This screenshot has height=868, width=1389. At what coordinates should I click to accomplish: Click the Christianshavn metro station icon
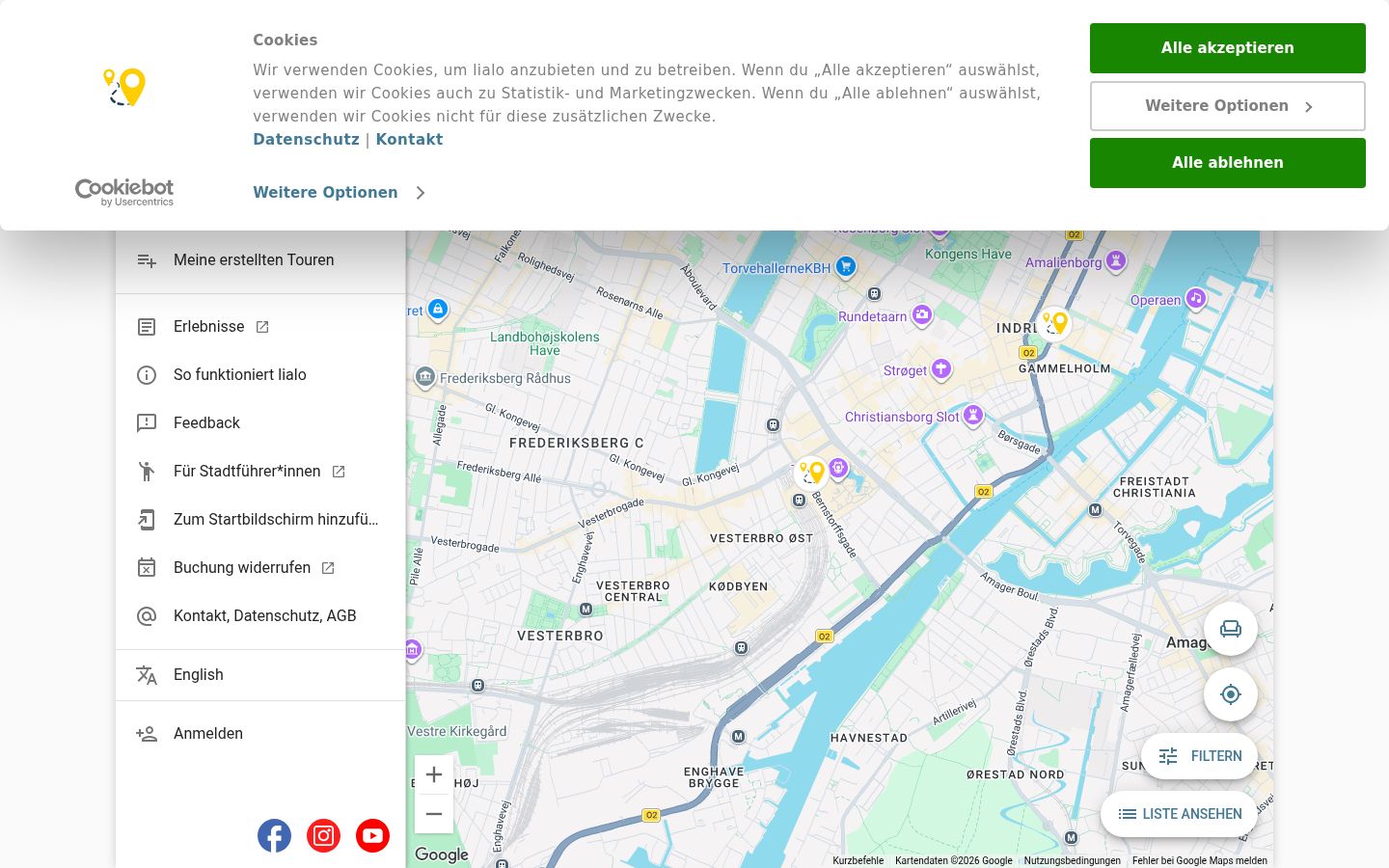tap(1095, 510)
